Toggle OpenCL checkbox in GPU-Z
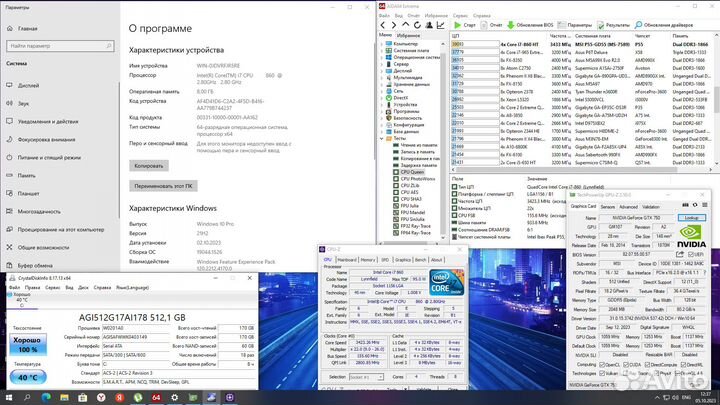 [602, 365]
